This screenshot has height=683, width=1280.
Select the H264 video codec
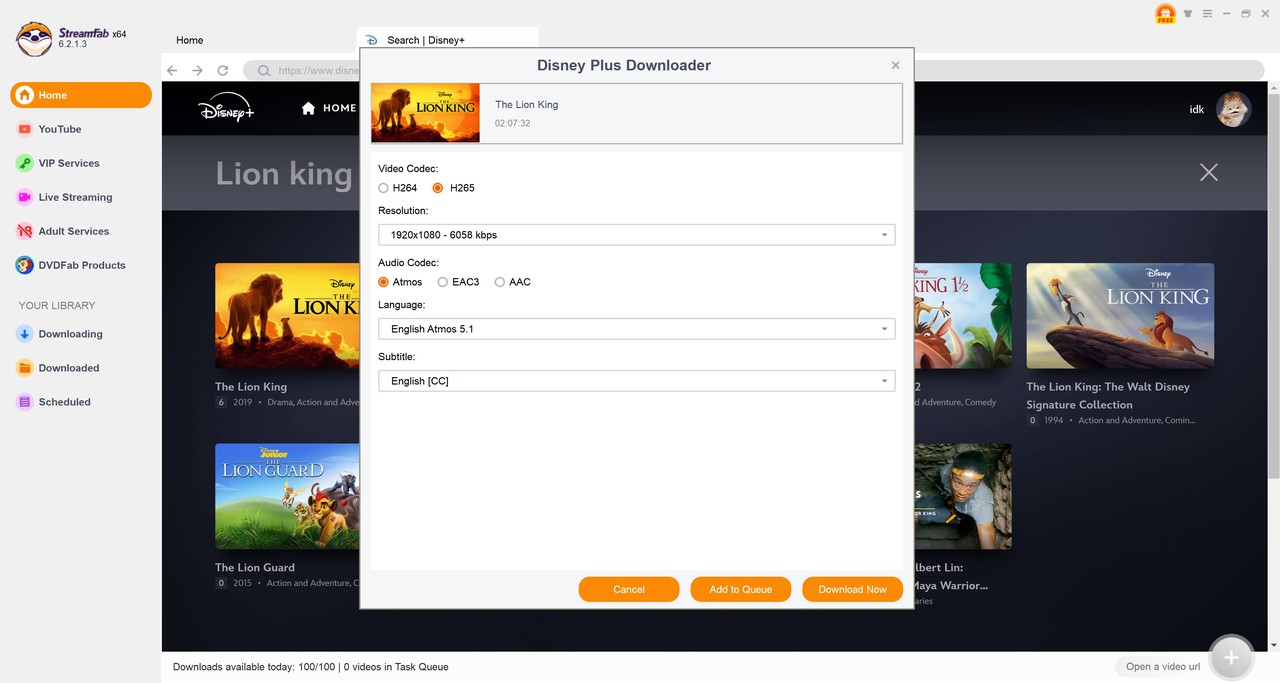(x=384, y=188)
